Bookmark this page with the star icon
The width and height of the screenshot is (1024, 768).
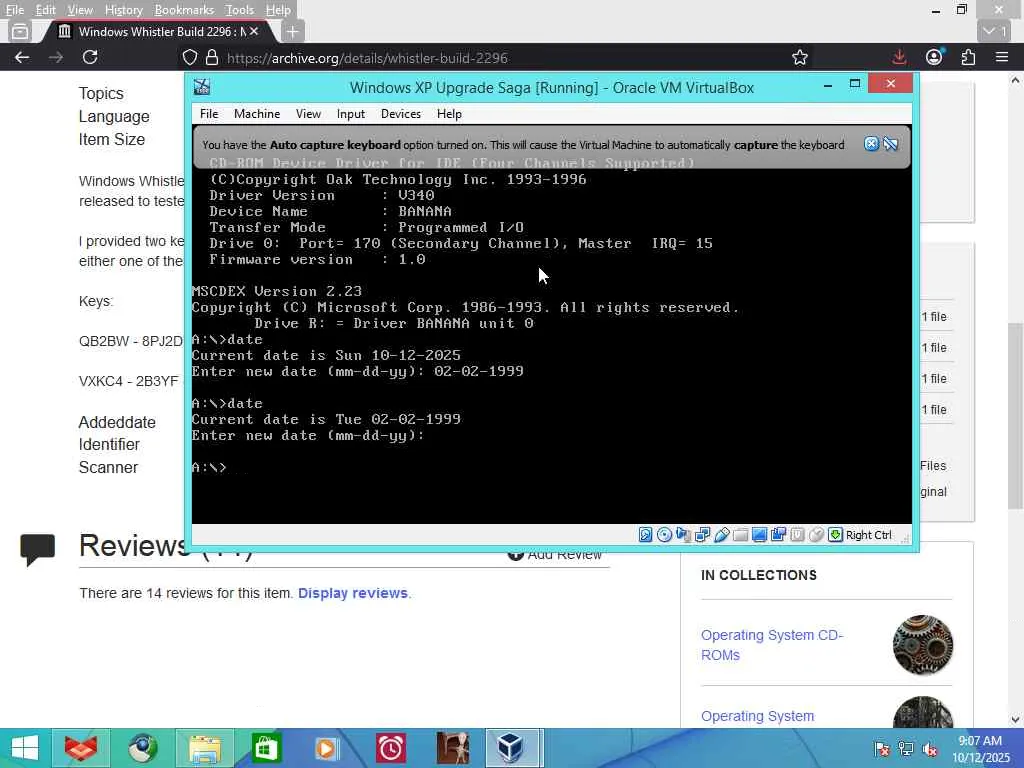coord(800,57)
